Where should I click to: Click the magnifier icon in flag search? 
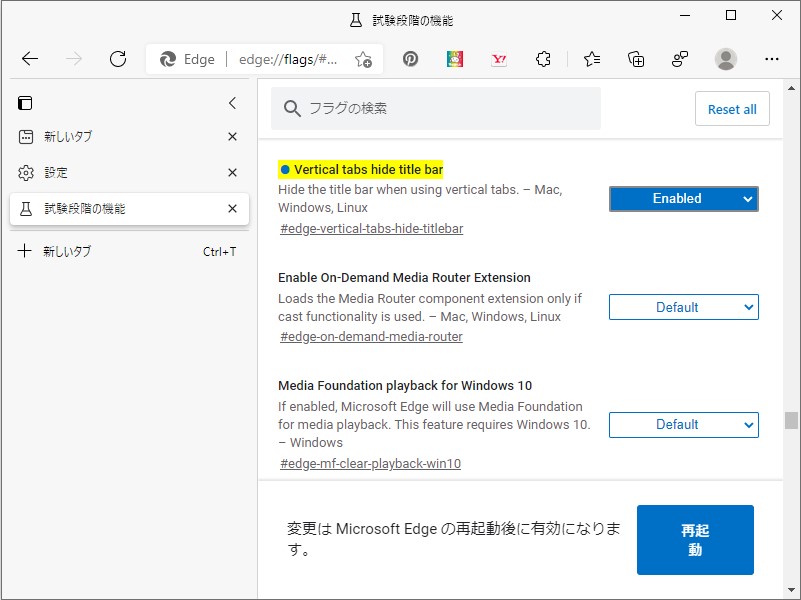point(292,108)
